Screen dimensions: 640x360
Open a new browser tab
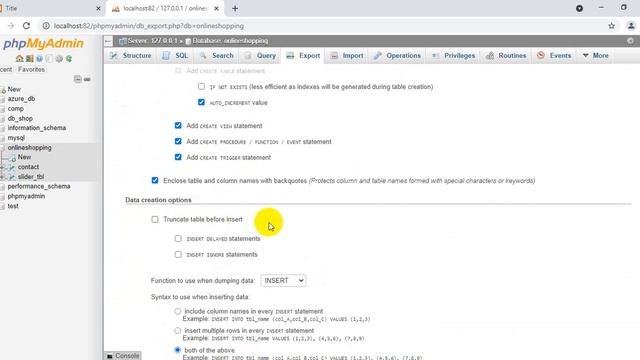235,8
